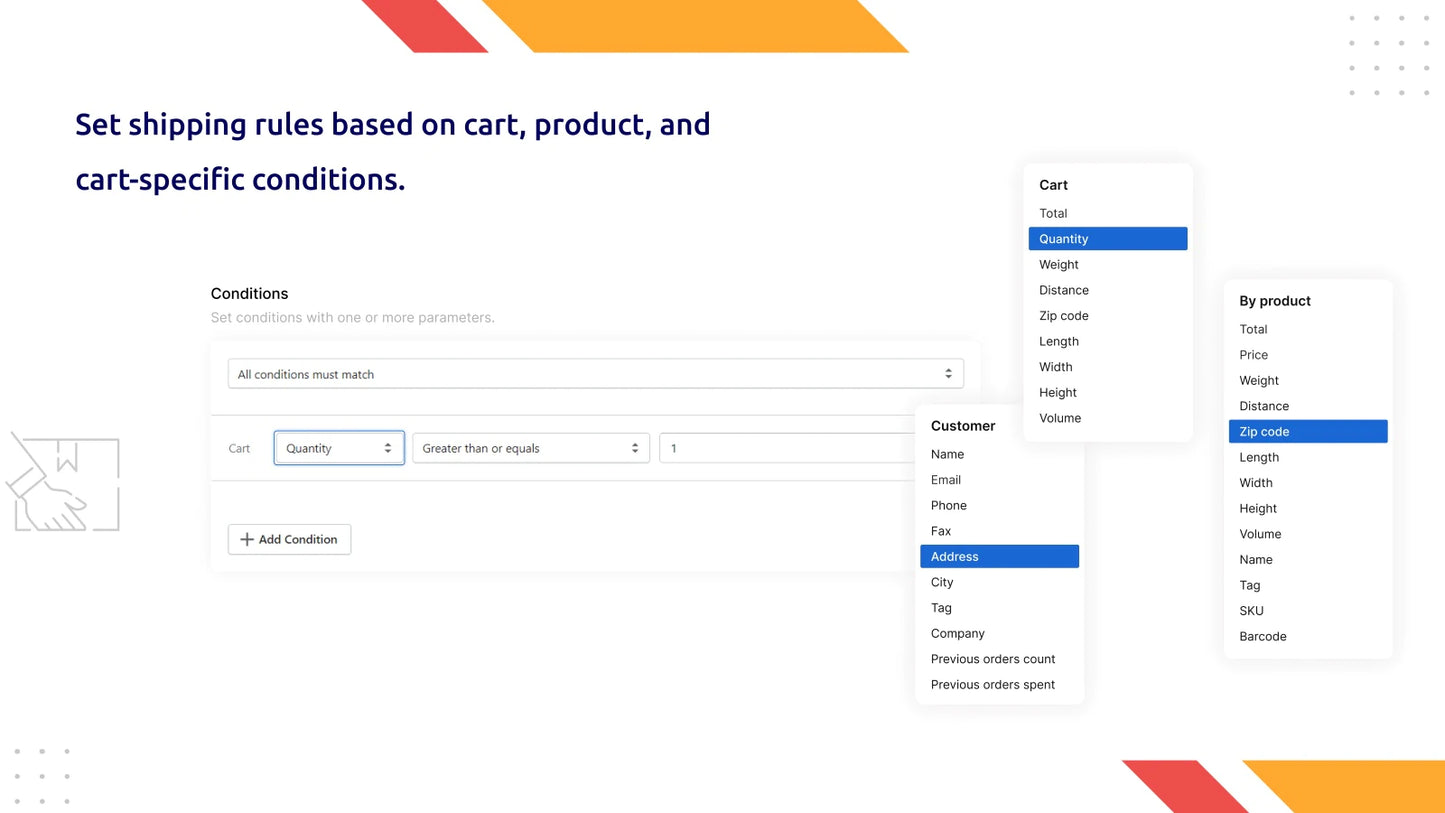Select Weight in the Cart list
The image size is (1445, 813).
(x=1058, y=264)
